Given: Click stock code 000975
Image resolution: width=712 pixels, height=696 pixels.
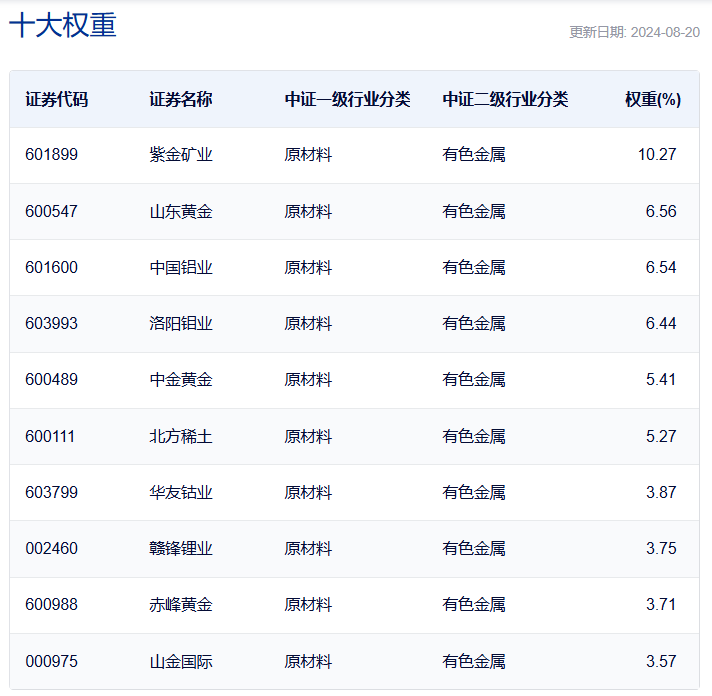Looking at the screenshot, I should tap(51, 661).
